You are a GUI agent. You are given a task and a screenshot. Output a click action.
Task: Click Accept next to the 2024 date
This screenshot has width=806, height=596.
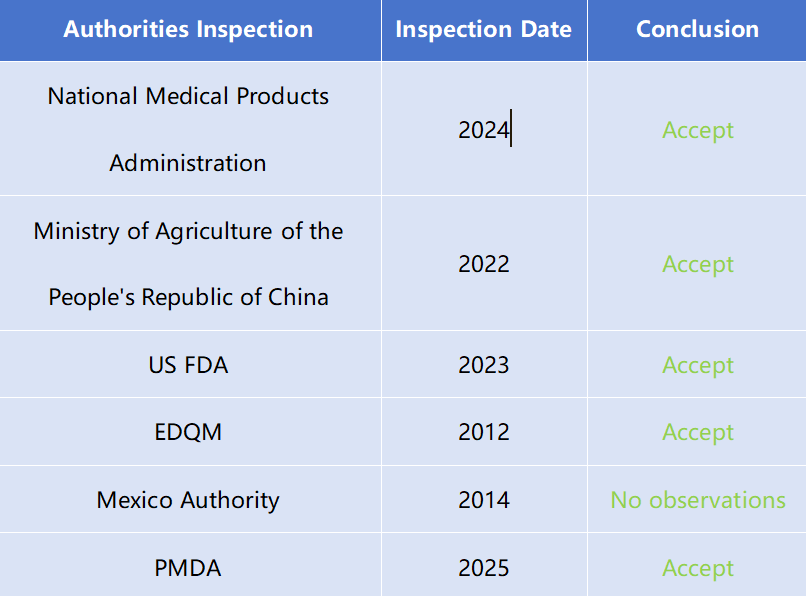[x=698, y=131]
